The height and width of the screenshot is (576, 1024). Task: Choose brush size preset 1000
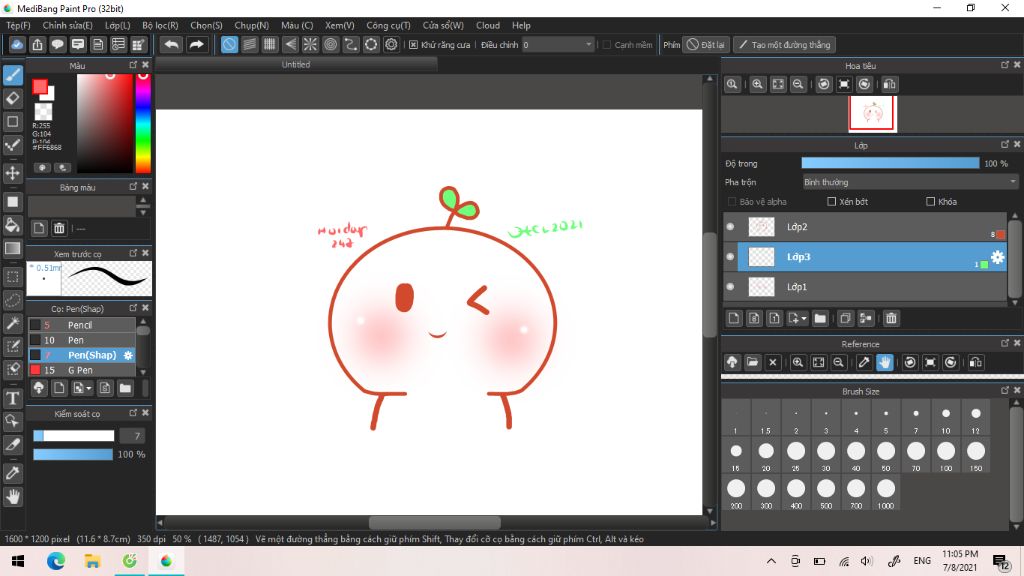[x=886, y=492]
